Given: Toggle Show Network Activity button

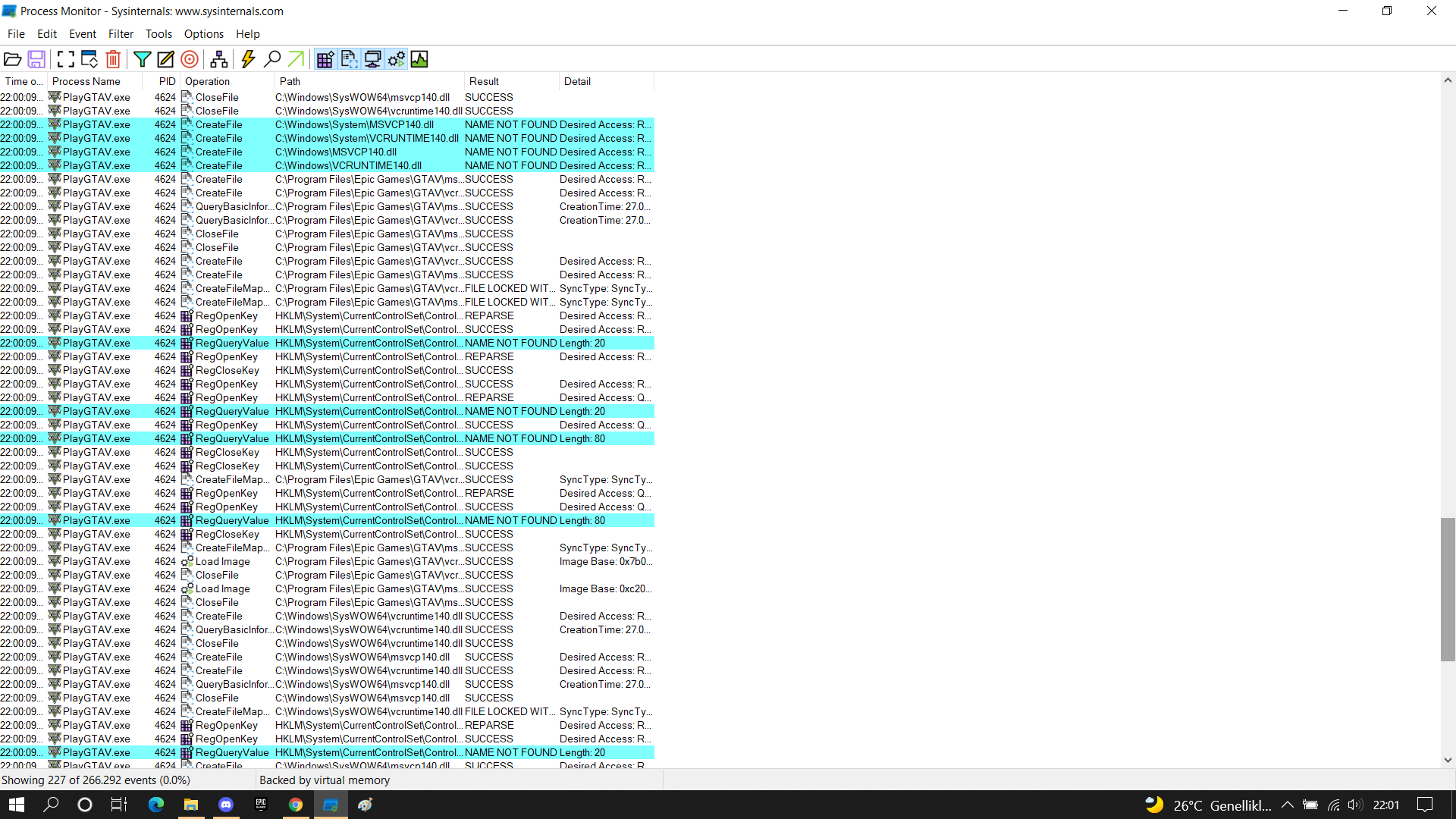Looking at the screenshot, I should 372,59.
